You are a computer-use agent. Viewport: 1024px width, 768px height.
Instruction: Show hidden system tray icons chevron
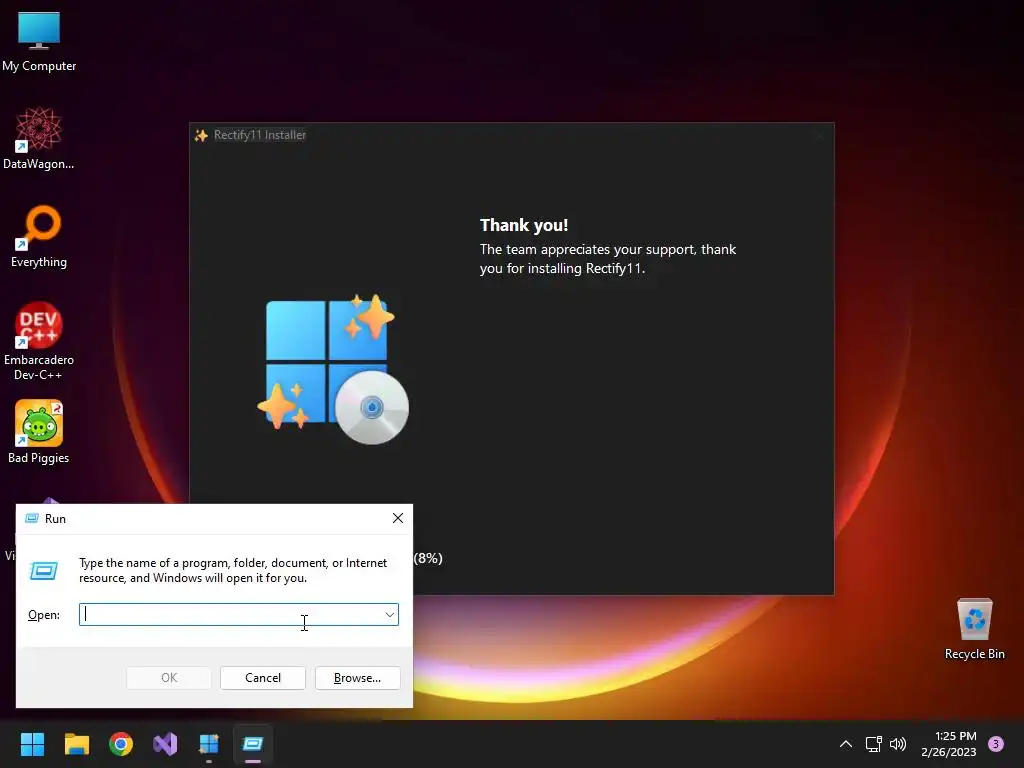pyautogui.click(x=846, y=744)
